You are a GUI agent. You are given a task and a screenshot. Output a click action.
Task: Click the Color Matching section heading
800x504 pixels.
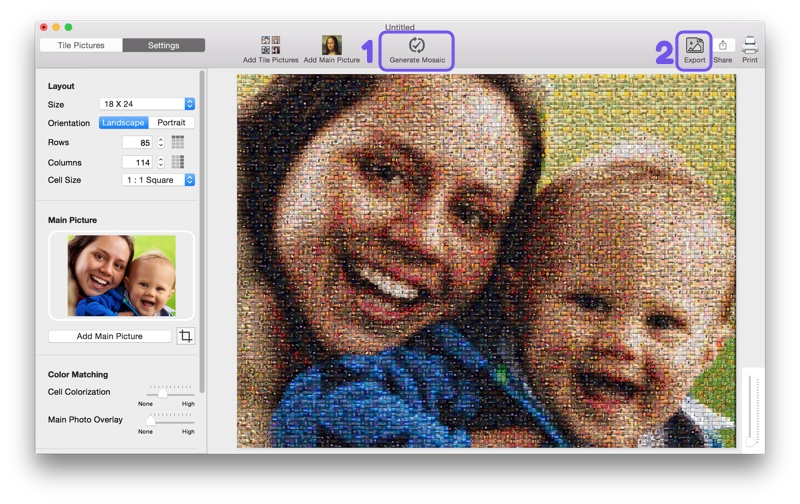point(78,374)
